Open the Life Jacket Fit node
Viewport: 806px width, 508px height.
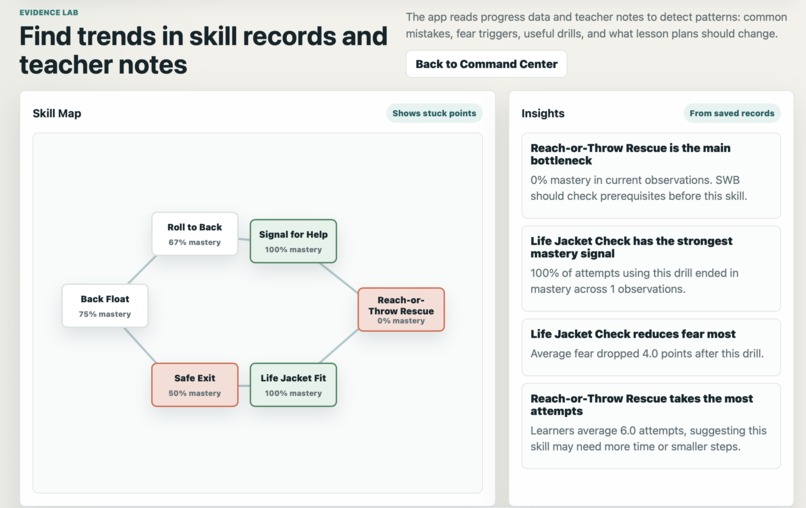(x=294, y=385)
